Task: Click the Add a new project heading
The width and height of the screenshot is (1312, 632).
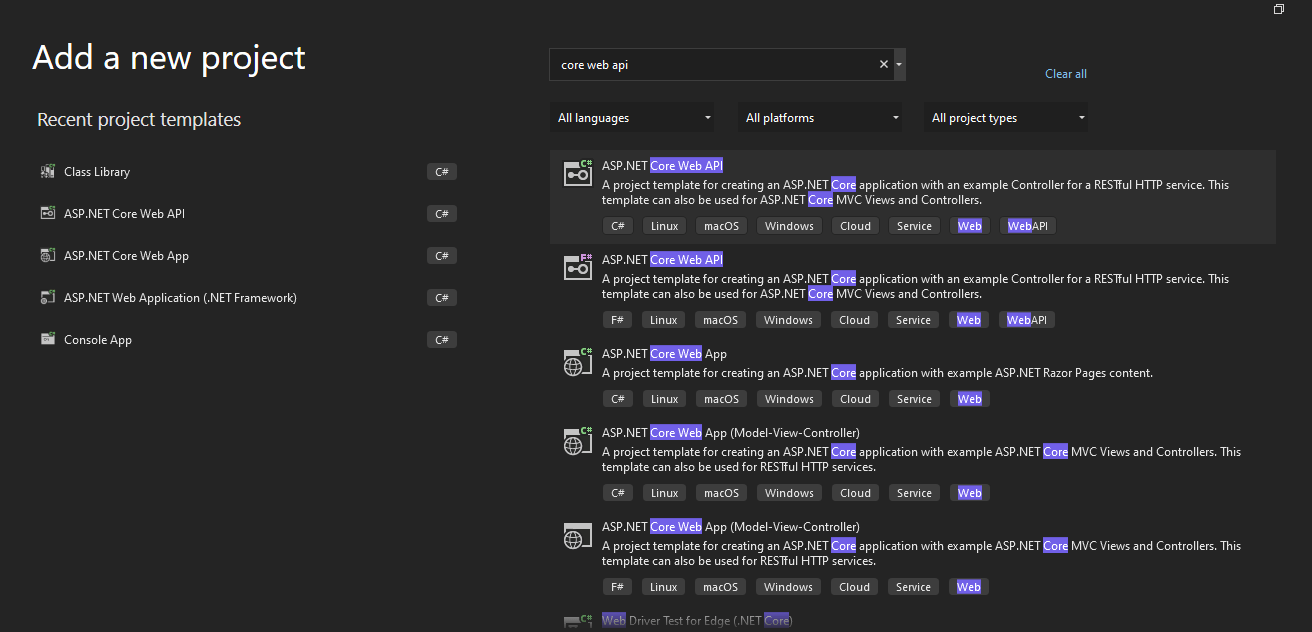Action: coord(169,58)
